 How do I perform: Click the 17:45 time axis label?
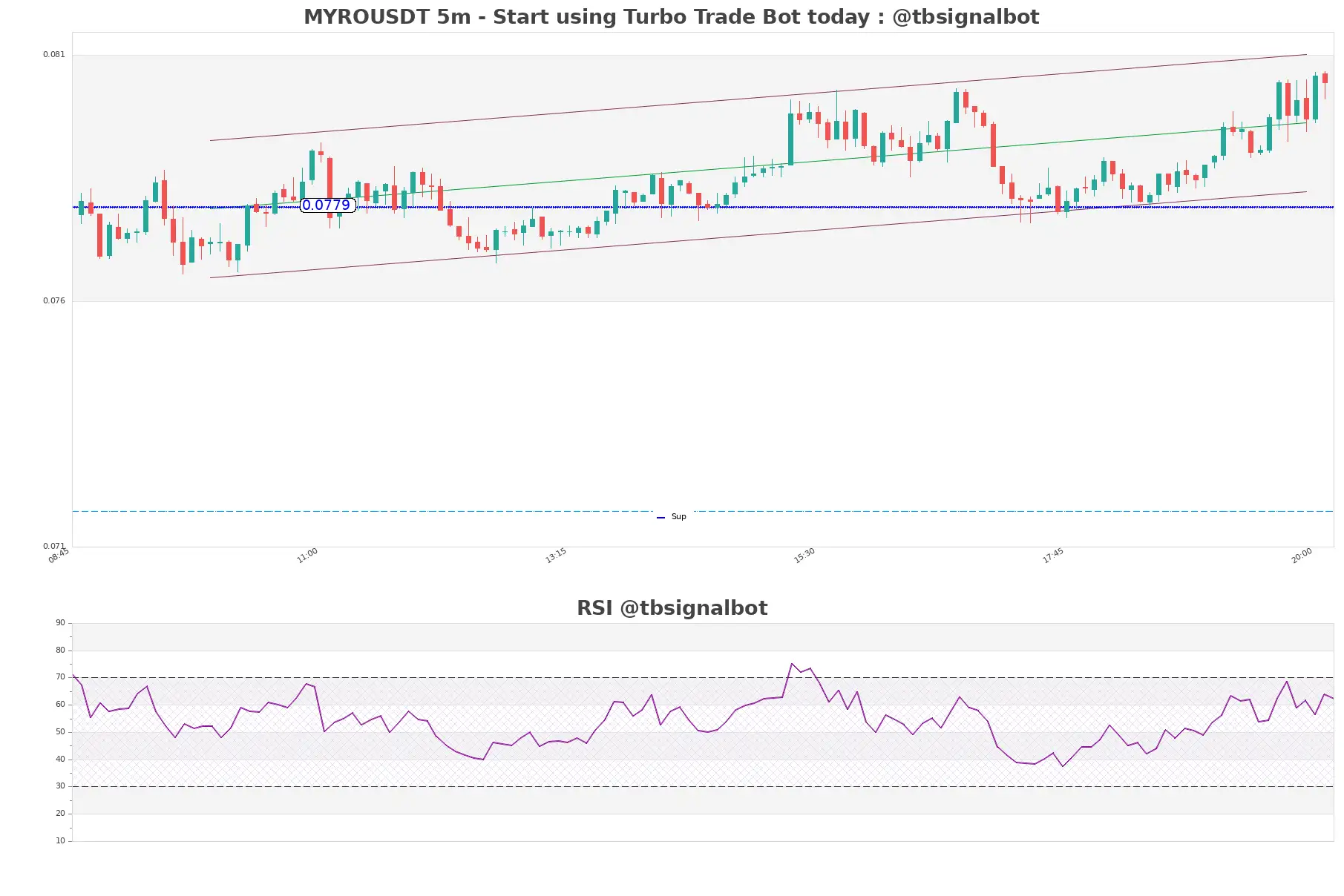(1053, 556)
